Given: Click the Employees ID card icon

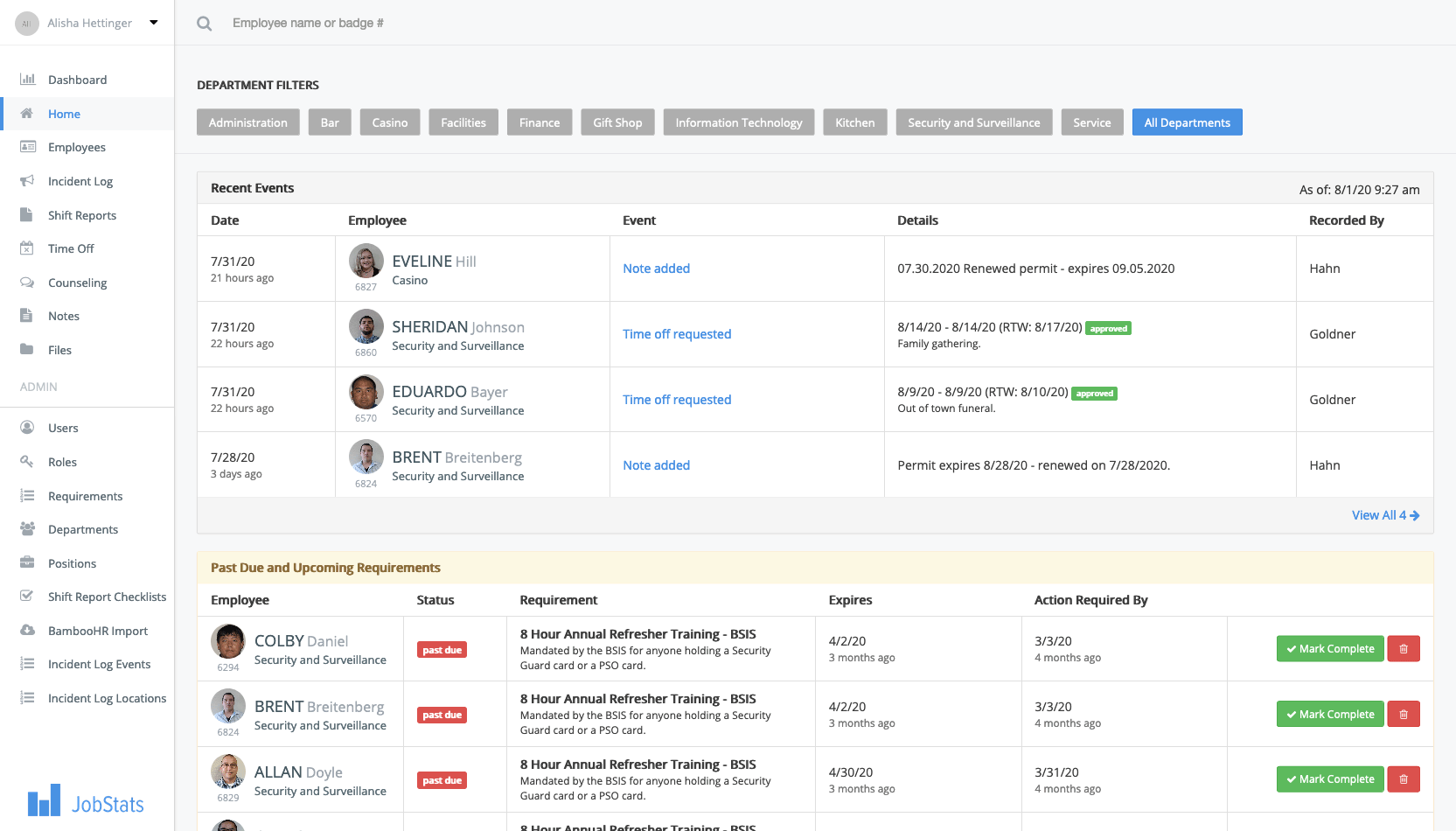Looking at the screenshot, I should [x=28, y=147].
